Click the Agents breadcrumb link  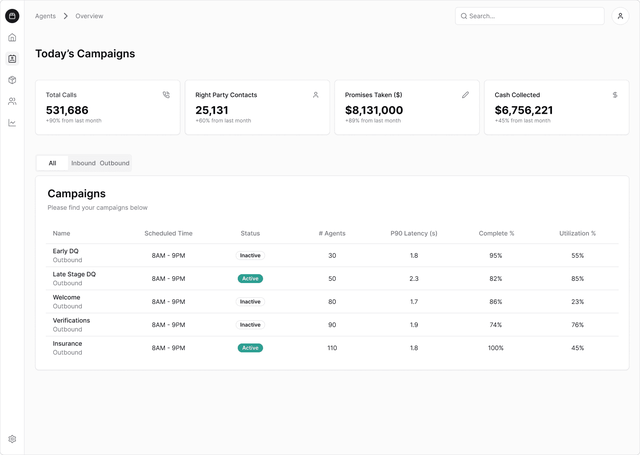click(45, 16)
